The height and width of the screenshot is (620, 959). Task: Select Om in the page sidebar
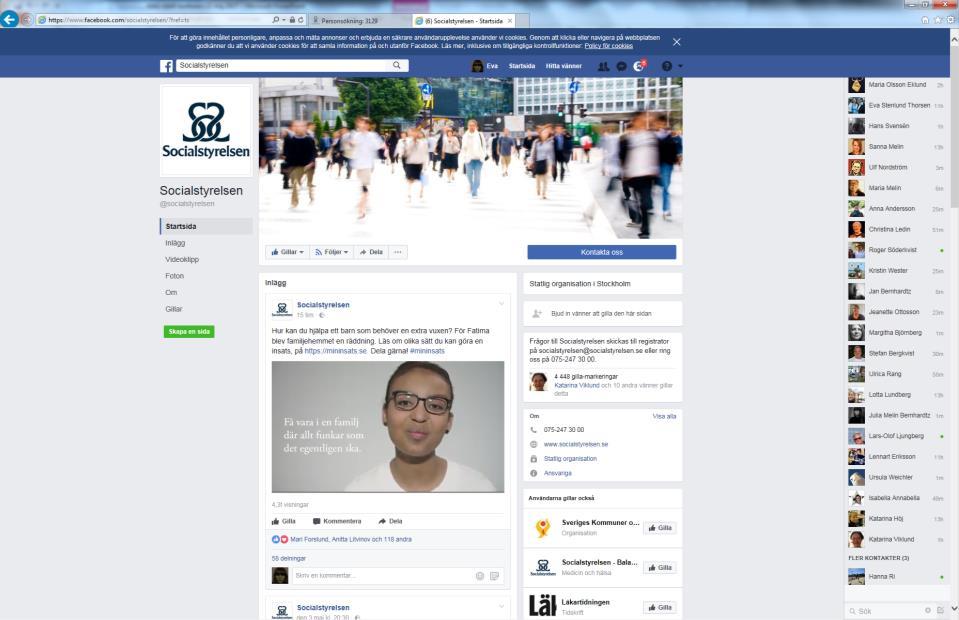171,292
